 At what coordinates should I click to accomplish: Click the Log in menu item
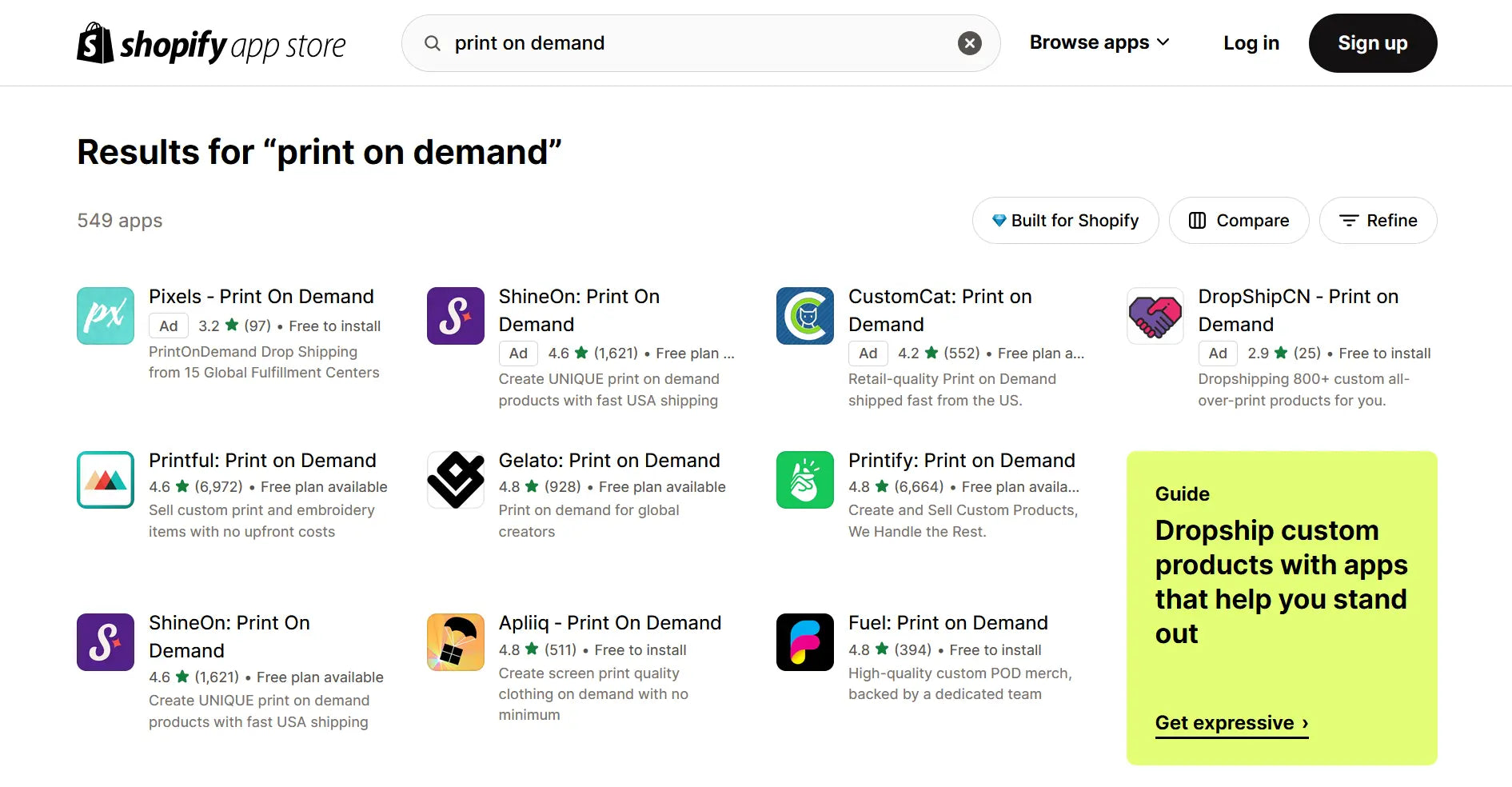(x=1251, y=42)
